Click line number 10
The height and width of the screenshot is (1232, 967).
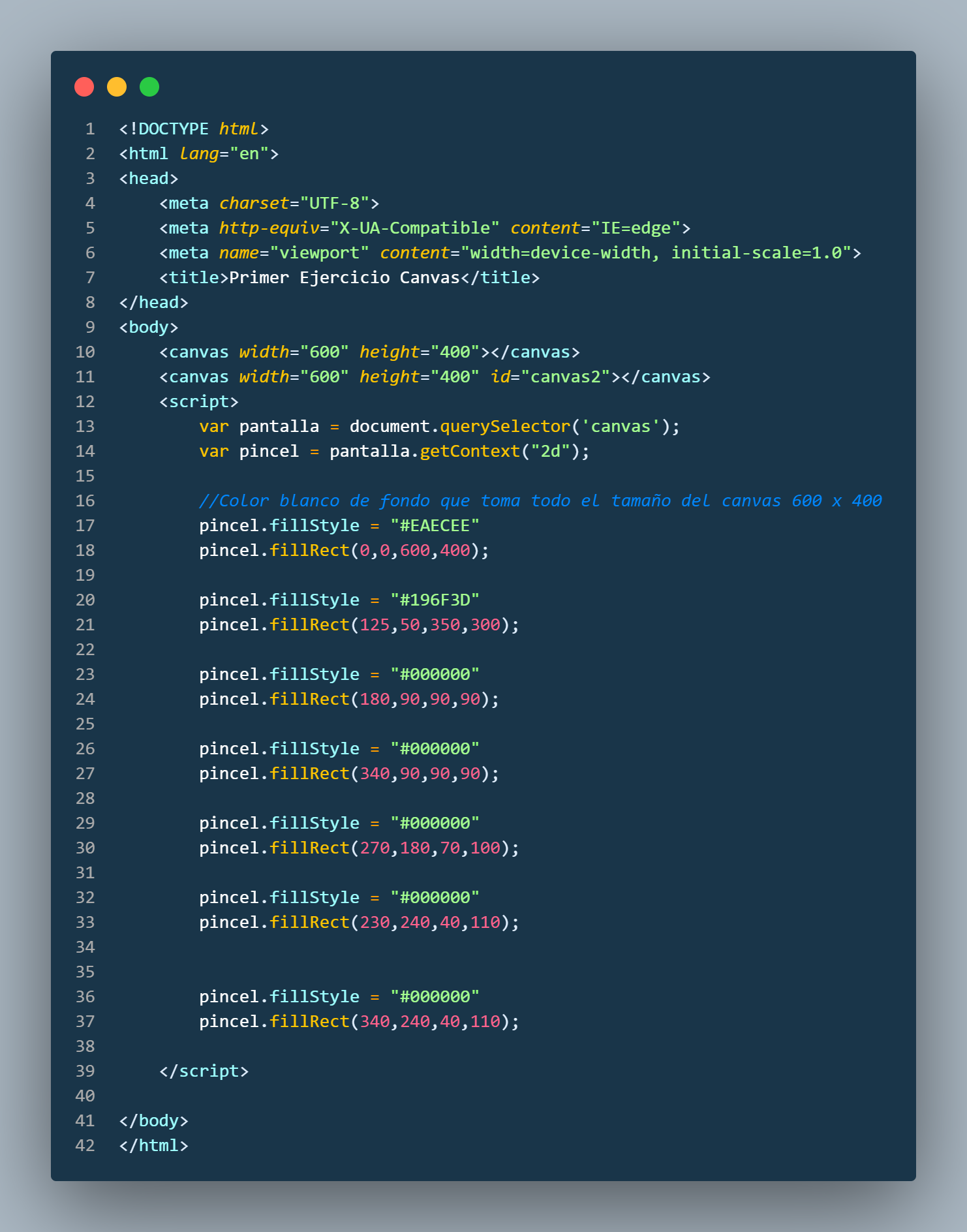click(x=85, y=352)
